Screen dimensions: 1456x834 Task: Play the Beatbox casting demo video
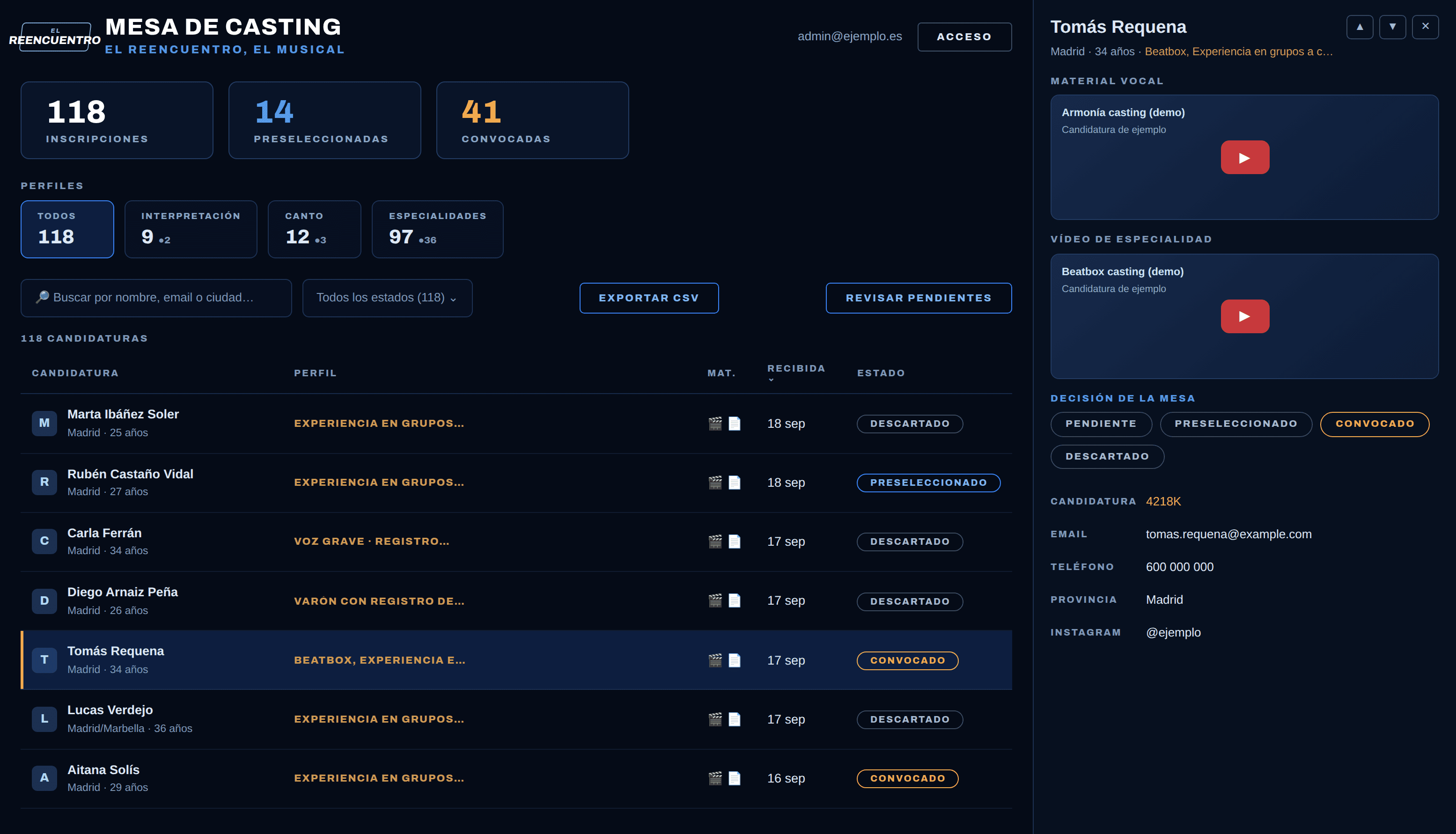click(1244, 316)
